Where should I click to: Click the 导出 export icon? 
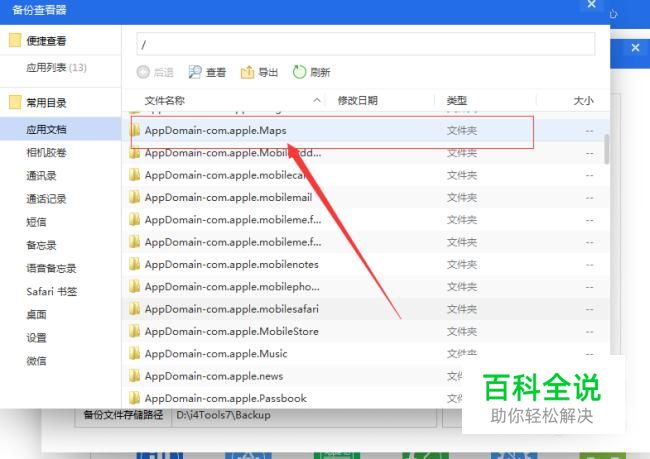(247, 72)
